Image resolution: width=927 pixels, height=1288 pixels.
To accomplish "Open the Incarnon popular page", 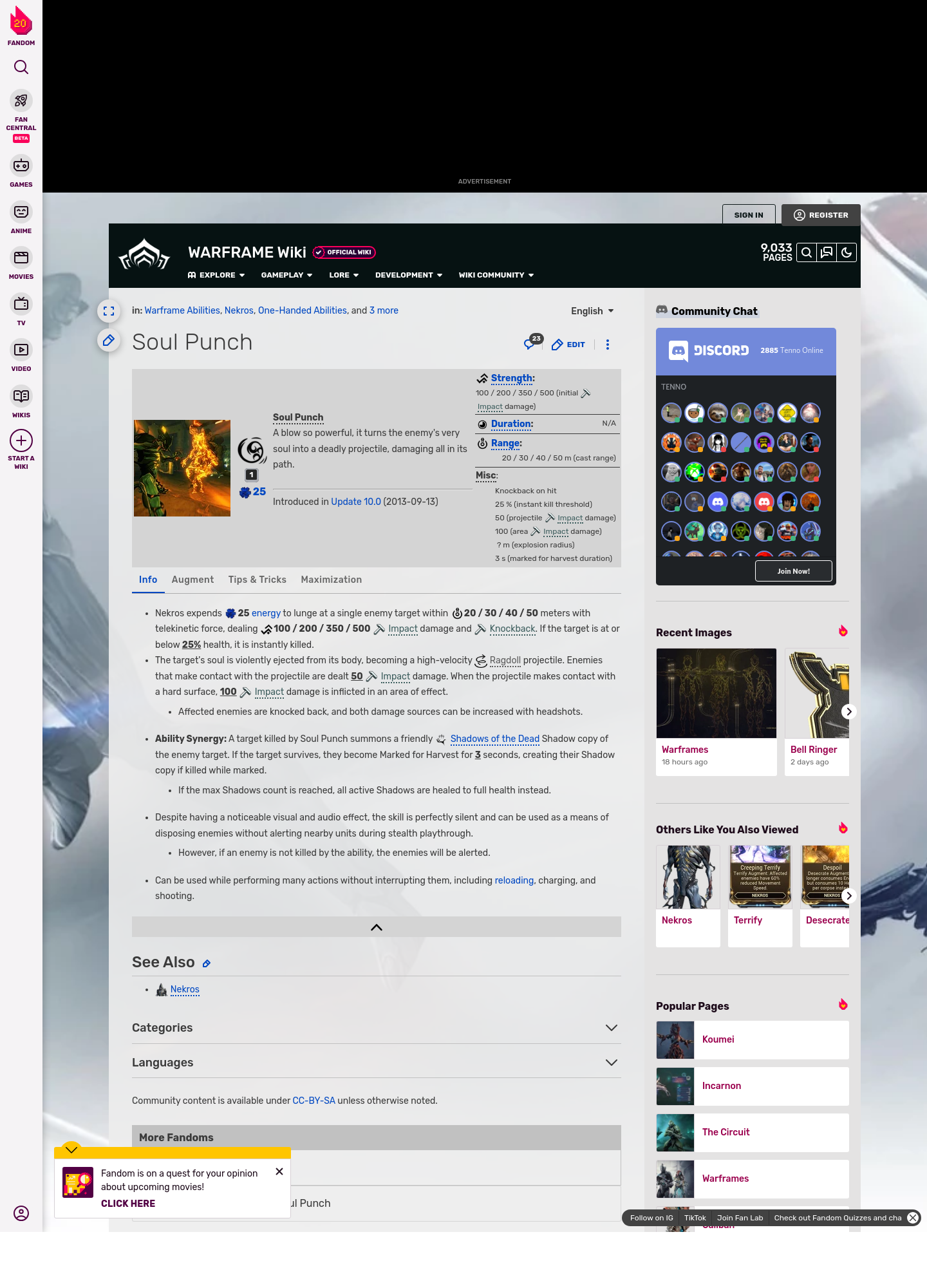I will click(753, 1086).
